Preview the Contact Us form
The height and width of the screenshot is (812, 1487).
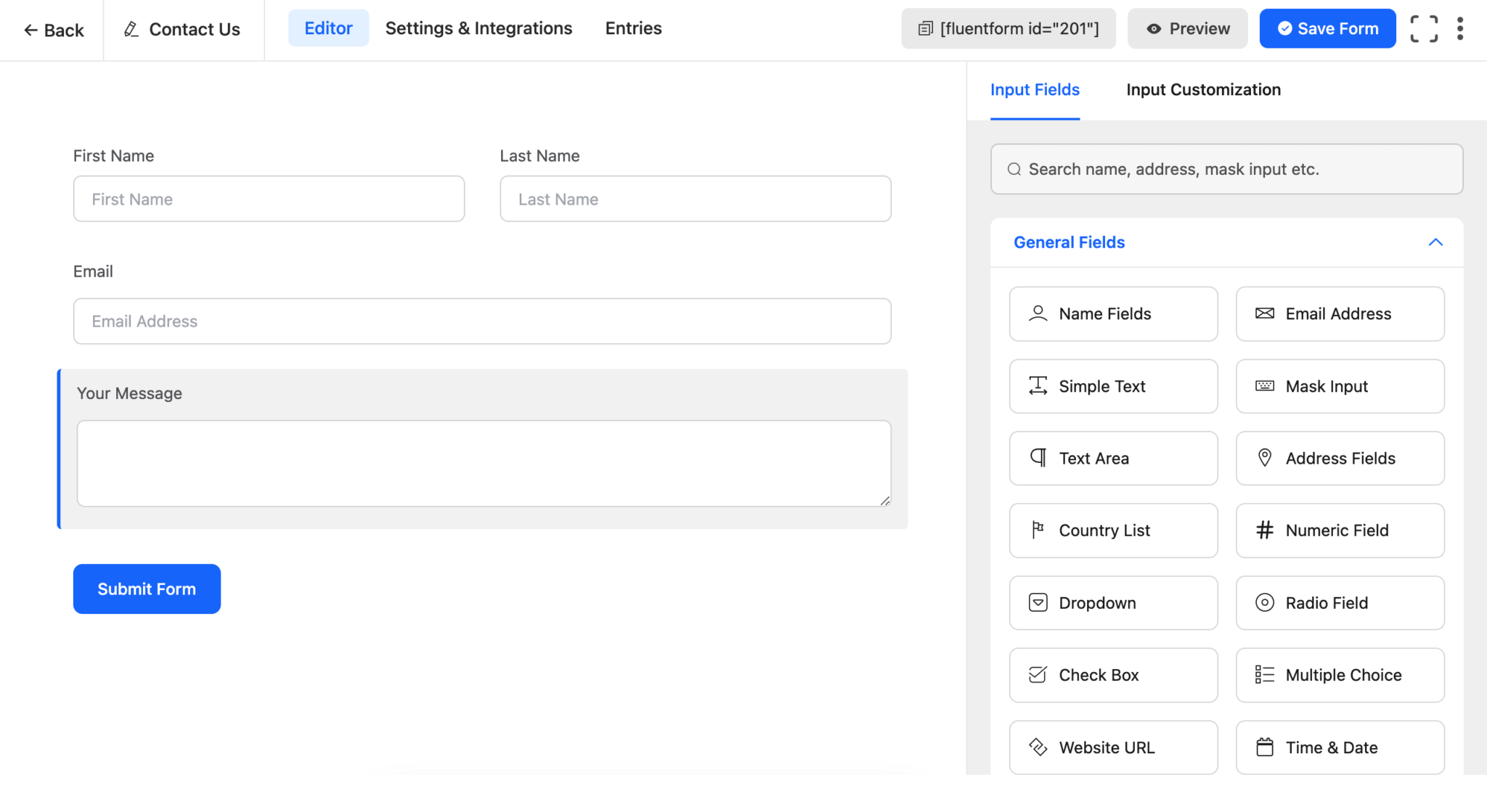1186,28
